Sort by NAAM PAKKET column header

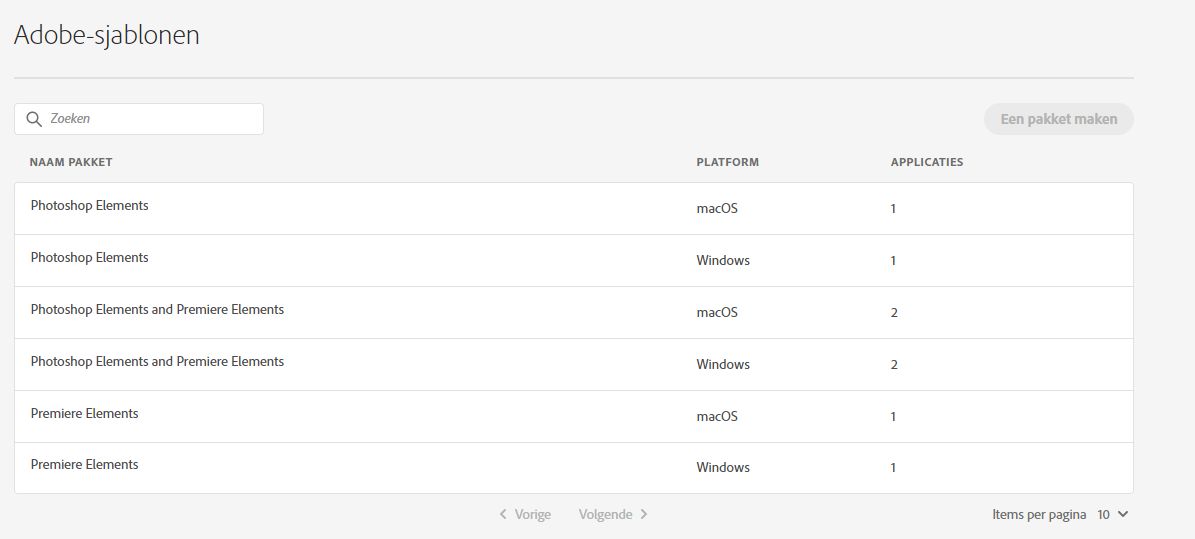tap(71, 162)
